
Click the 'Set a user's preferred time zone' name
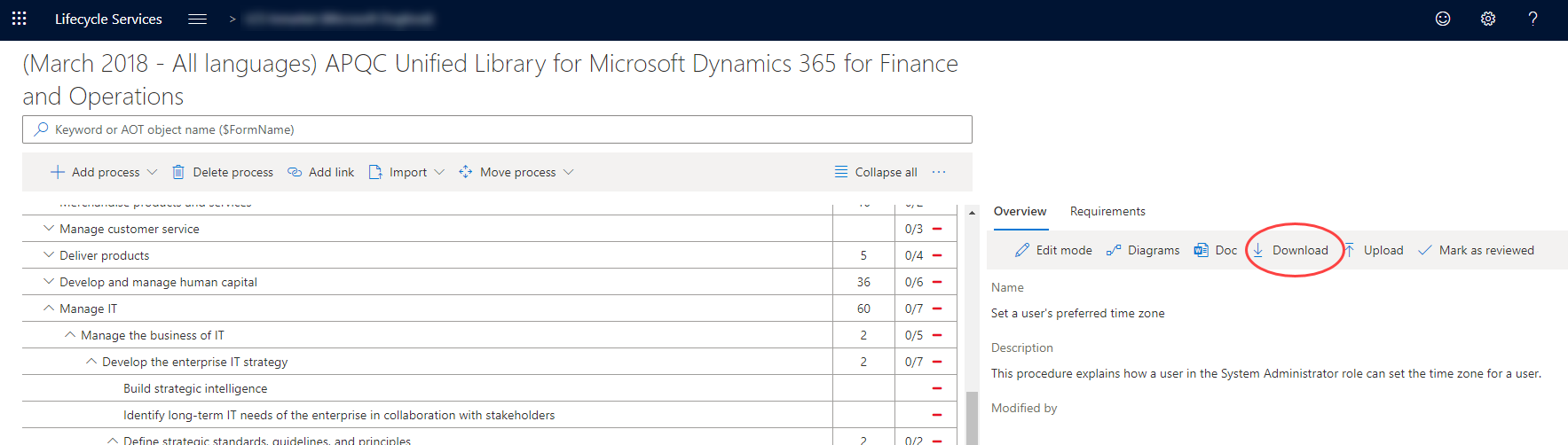tap(1077, 313)
